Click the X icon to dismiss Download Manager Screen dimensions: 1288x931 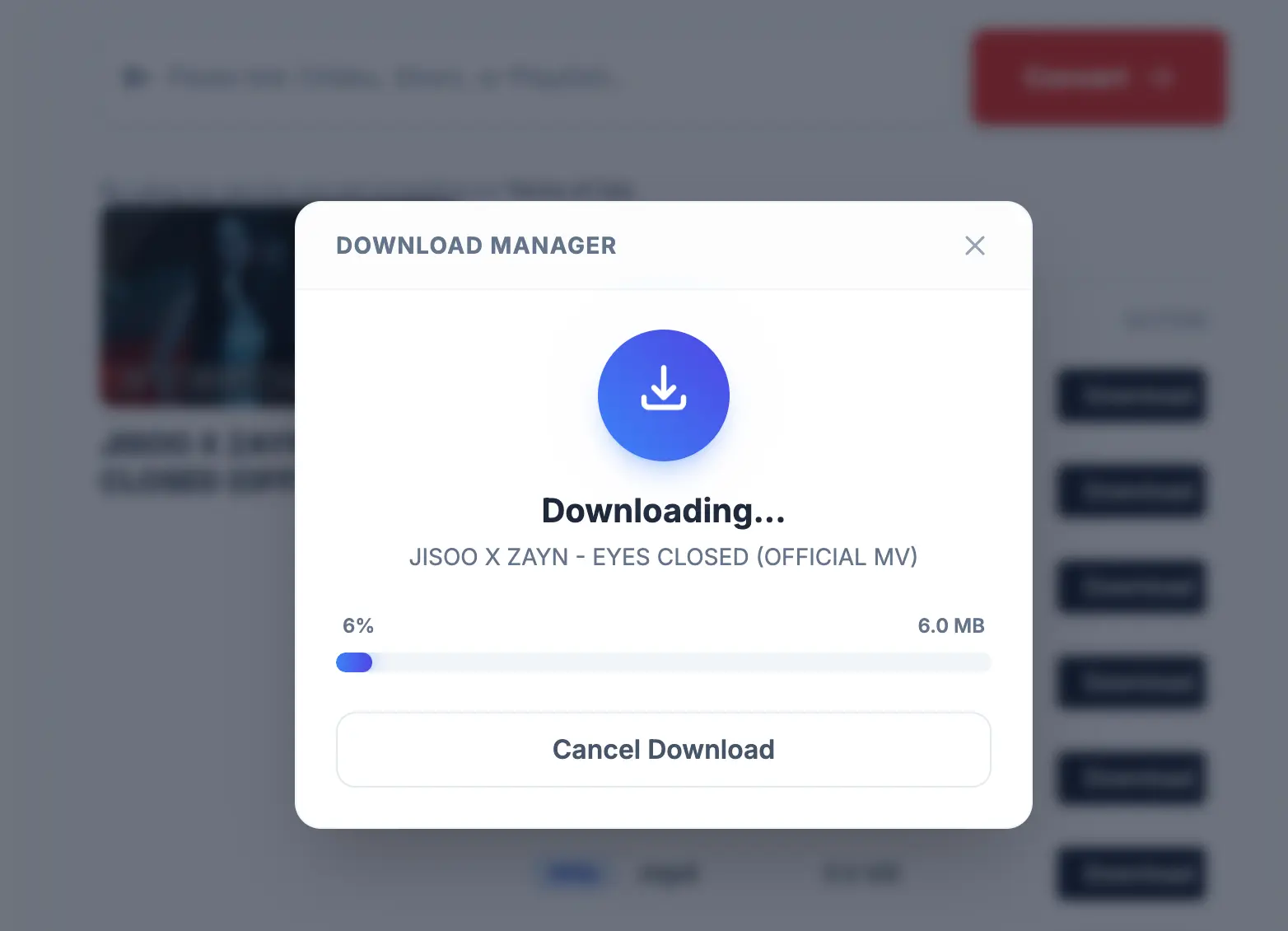(x=975, y=246)
